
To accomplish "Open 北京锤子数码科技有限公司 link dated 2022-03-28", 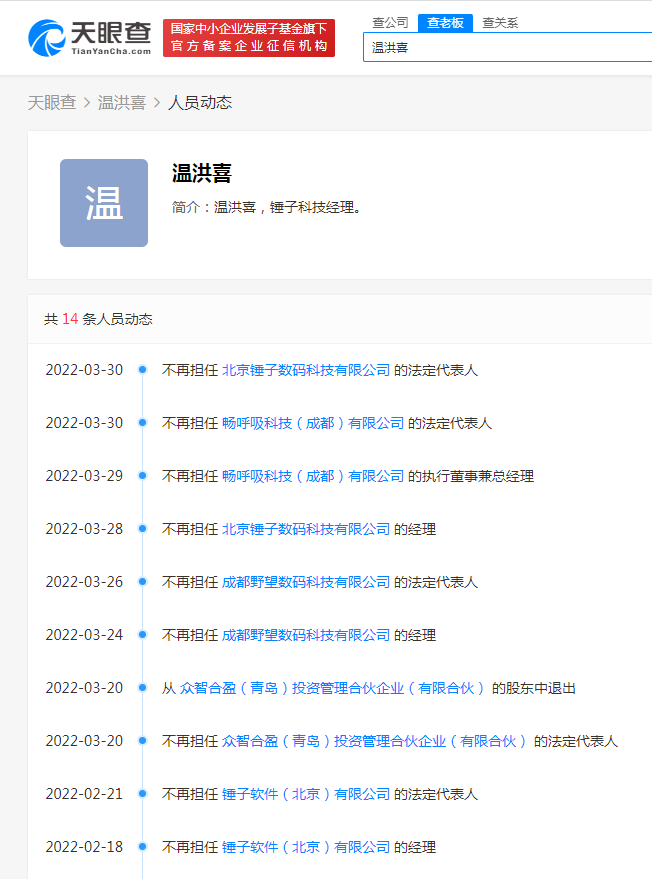I will [x=306, y=529].
